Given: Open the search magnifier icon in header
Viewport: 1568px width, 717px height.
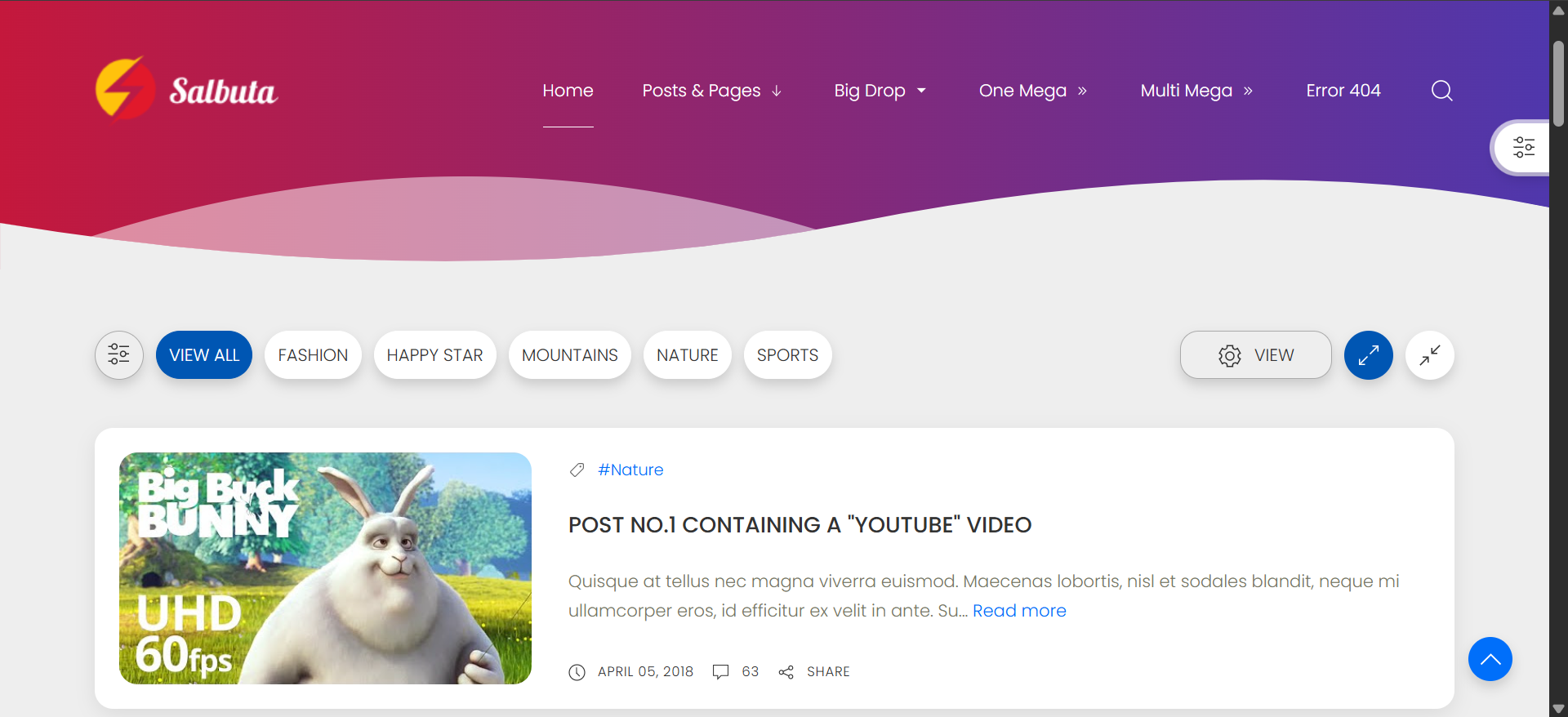Looking at the screenshot, I should 1442,91.
